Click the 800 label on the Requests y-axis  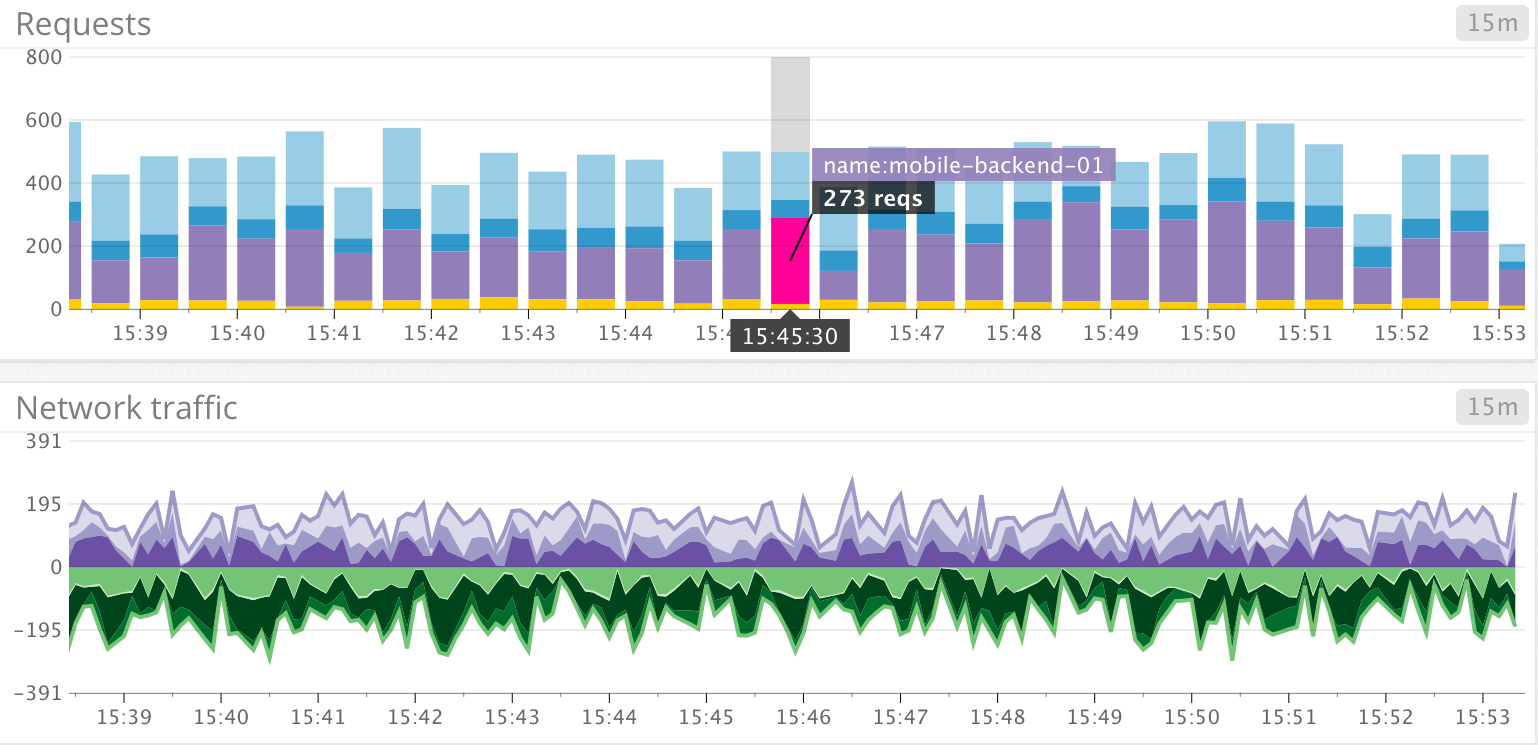tap(45, 57)
